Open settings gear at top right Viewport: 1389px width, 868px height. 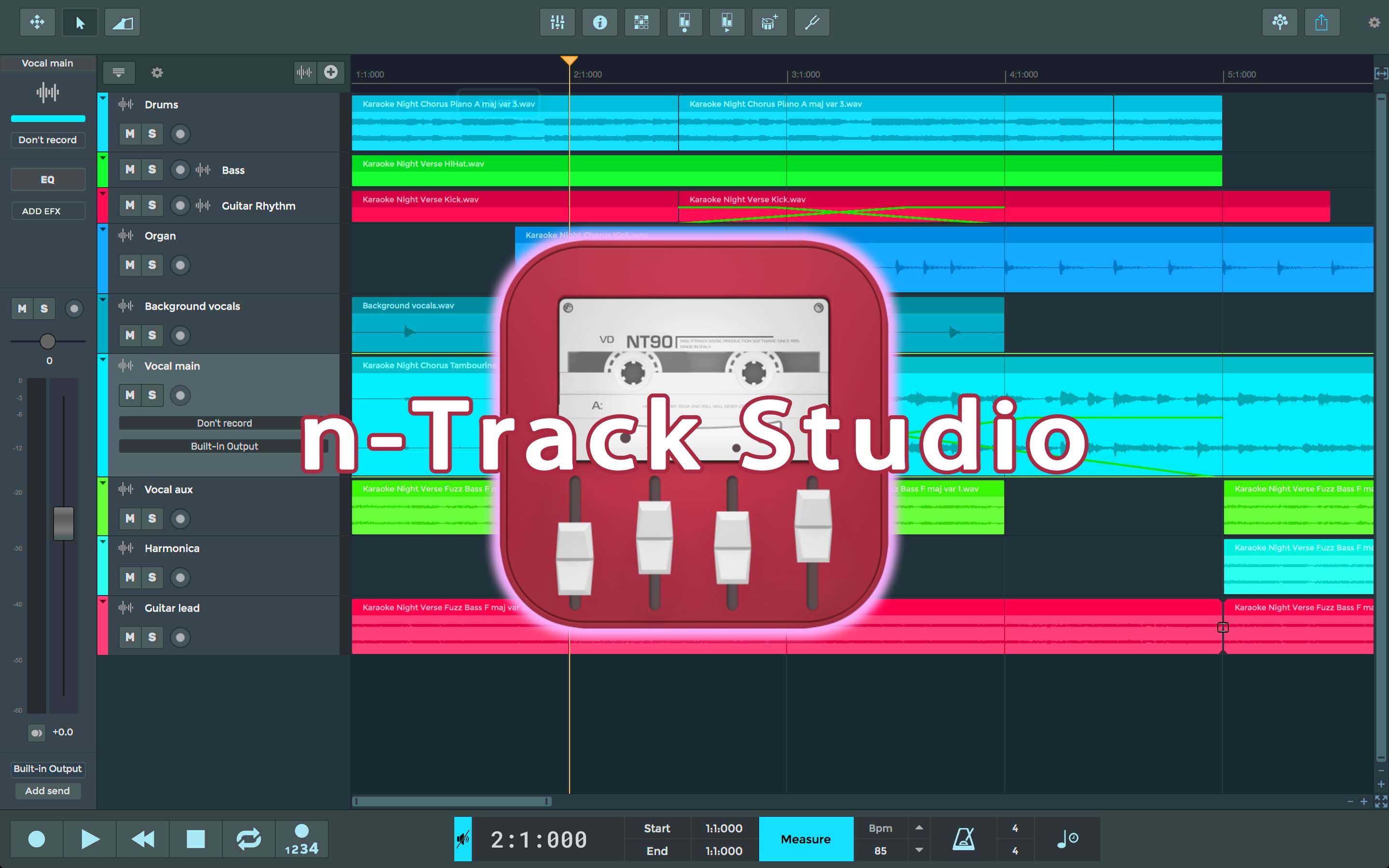click(x=1374, y=22)
